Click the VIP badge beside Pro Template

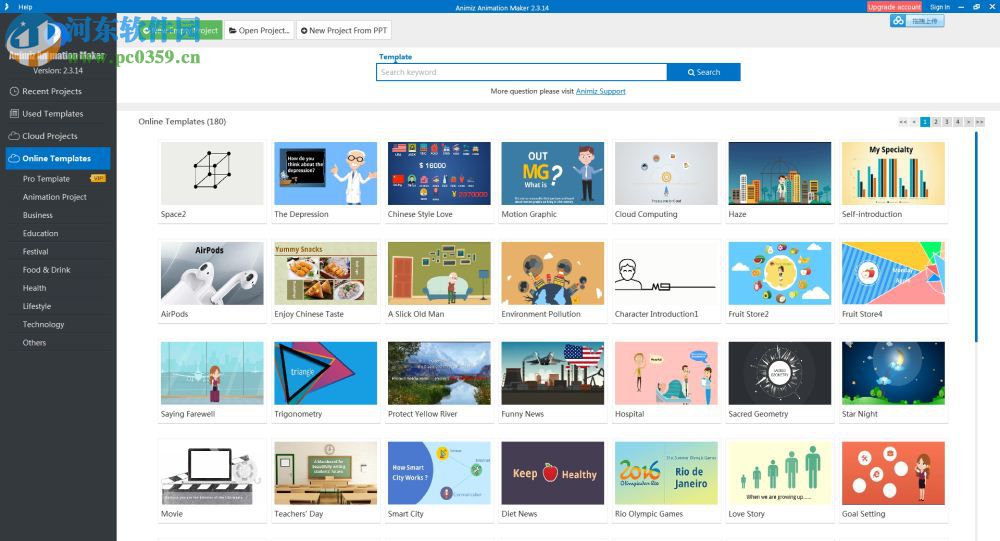tap(98, 179)
